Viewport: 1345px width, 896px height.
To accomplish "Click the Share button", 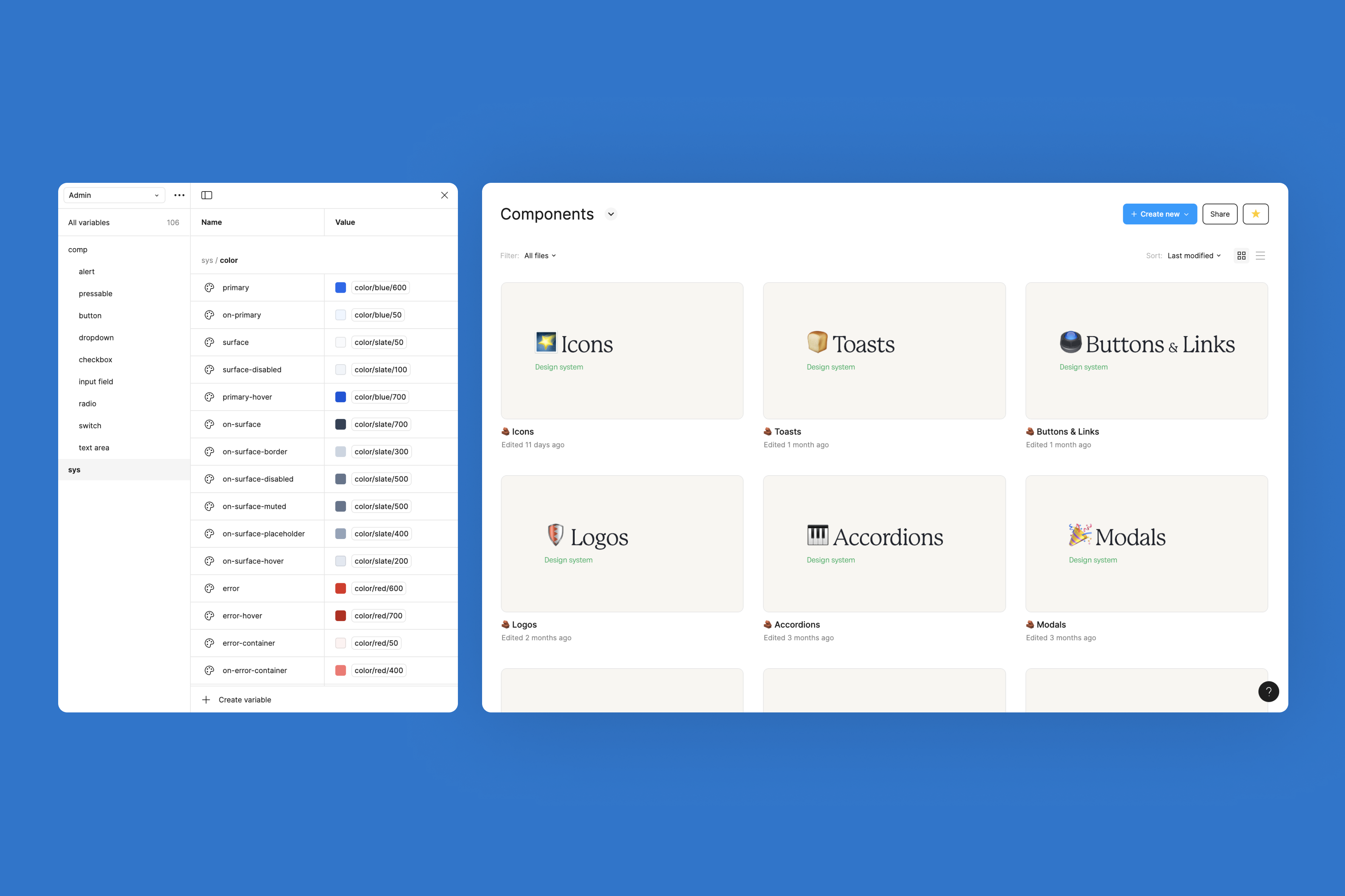I will [1219, 214].
